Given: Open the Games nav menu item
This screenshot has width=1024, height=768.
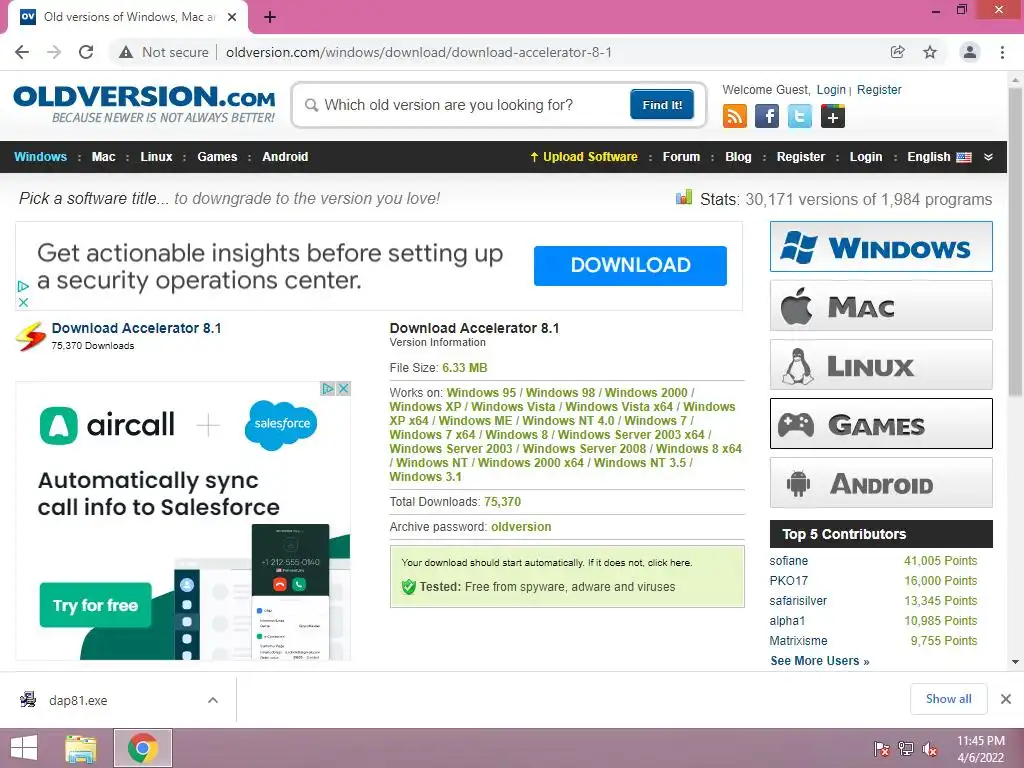Looking at the screenshot, I should tap(217, 157).
